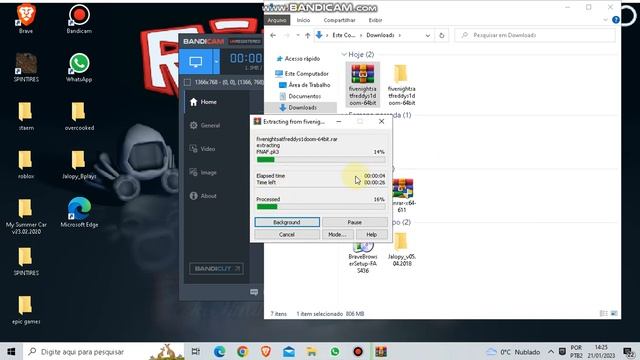Open Image settings in Bandicam sidebar
Viewport: 640px width, 360px height.
(x=203, y=173)
